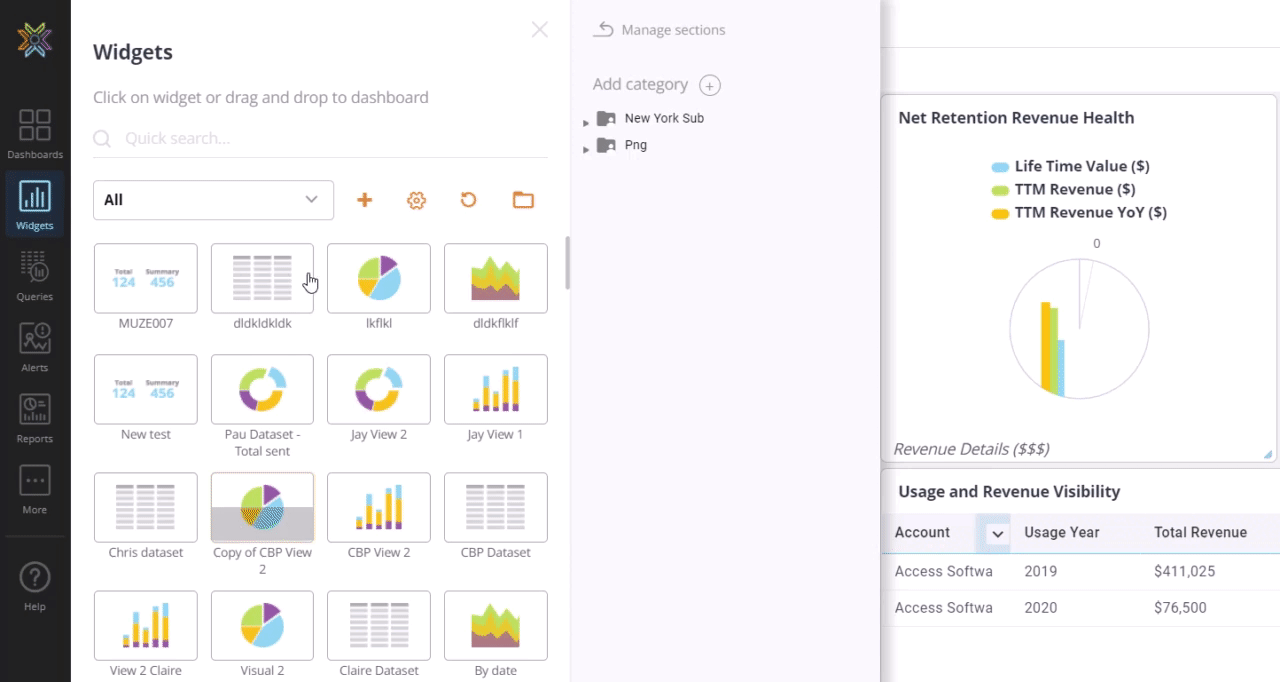This screenshot has height=682, width=1280.
Task: Expand the New York Sub folder
Action: coord(586,122)
